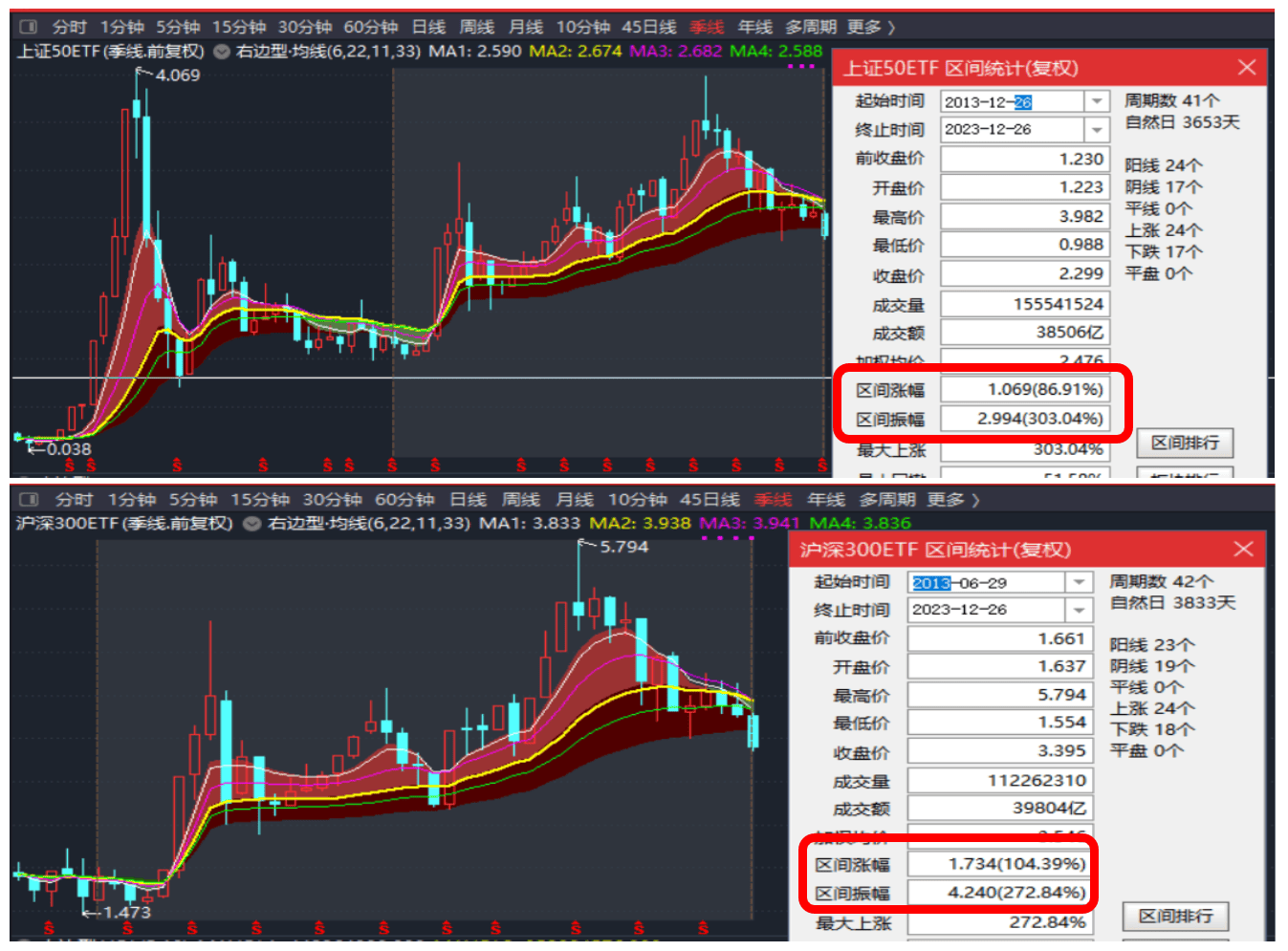This screenshot has height=951, width=1288.
Task: Open 多周期 view in top chart
Action: click(x=810, y=27)
